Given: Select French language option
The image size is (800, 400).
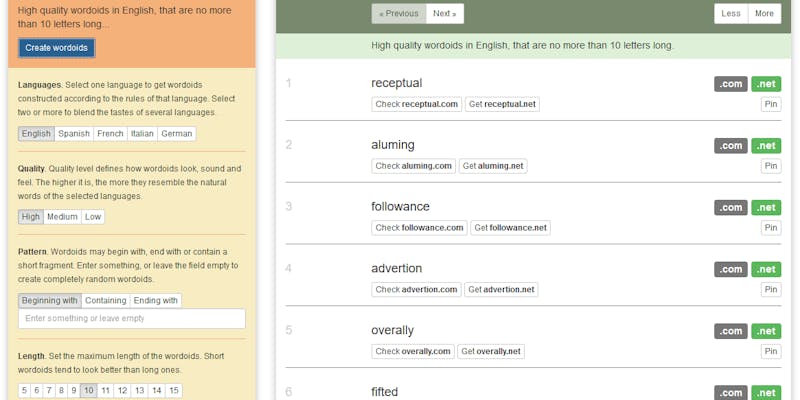Looking at the screenshot, I should click(x=110, y=134).
